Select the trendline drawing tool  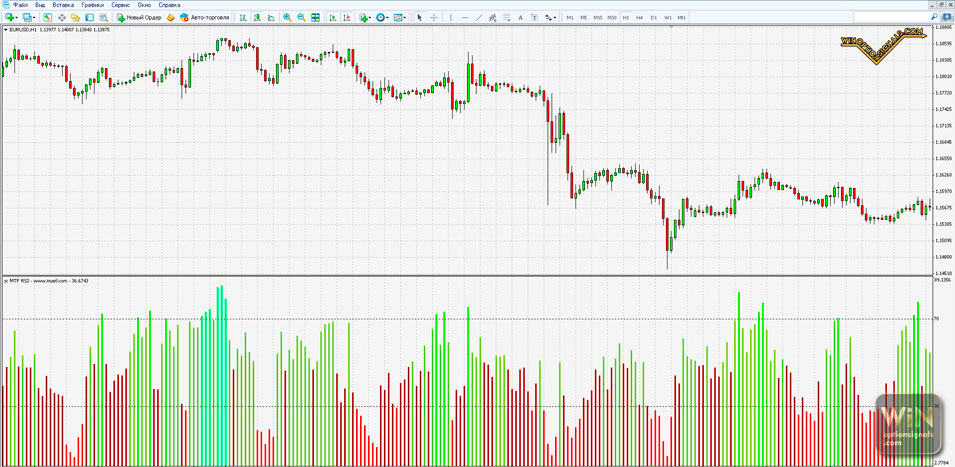[479, 18]
